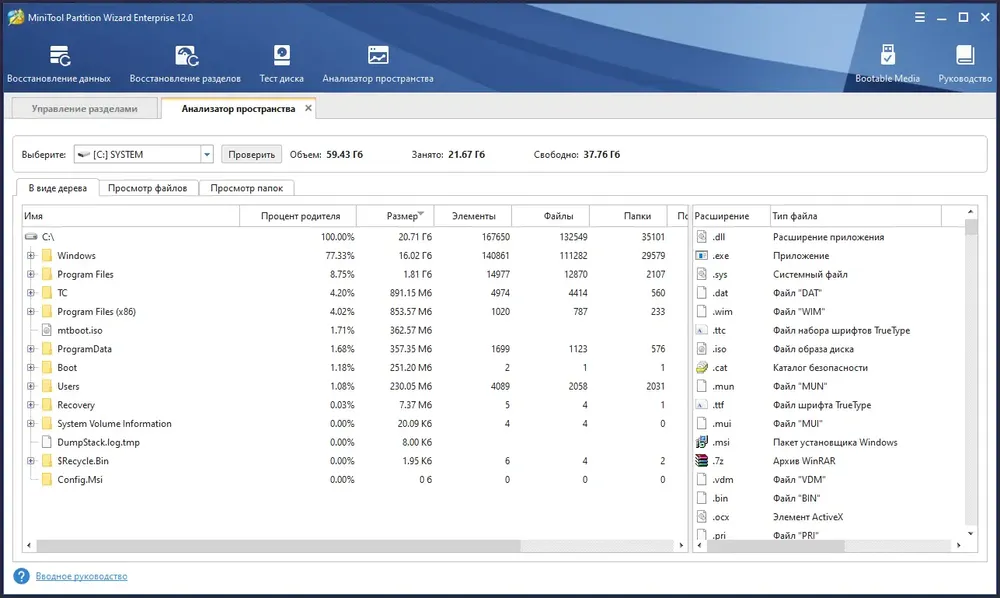Image resolution: width=1000 pixels, height=598 pixels.
Task: Select the mtboot.iso file icon
Action: (x=47, y=330)
